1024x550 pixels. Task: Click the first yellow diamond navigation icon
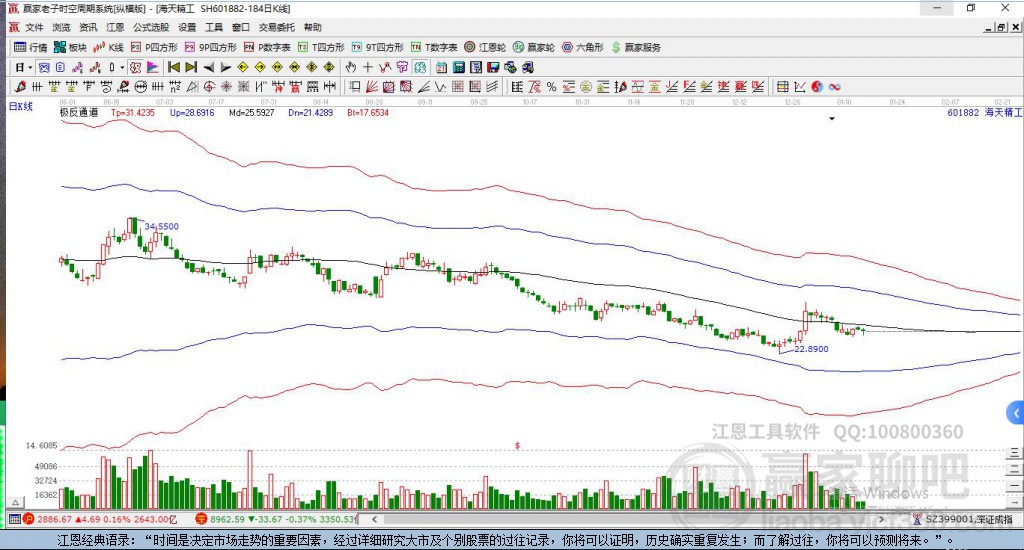coord(242,67)
